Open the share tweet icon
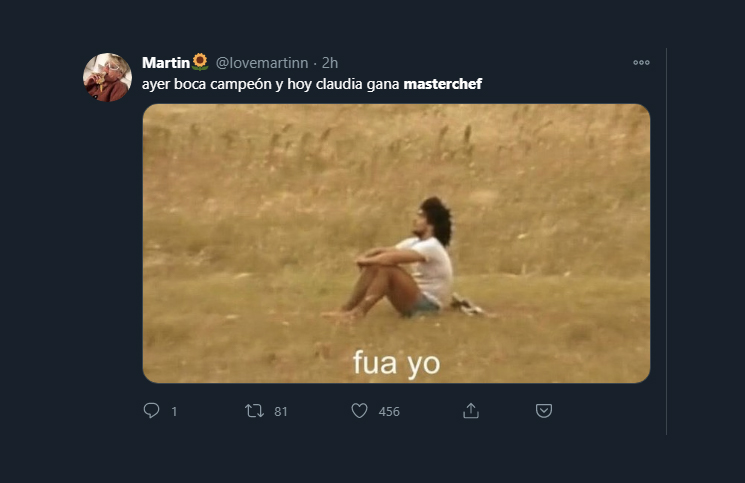Screen dimensions: 745x483 (x=471, y=411)
